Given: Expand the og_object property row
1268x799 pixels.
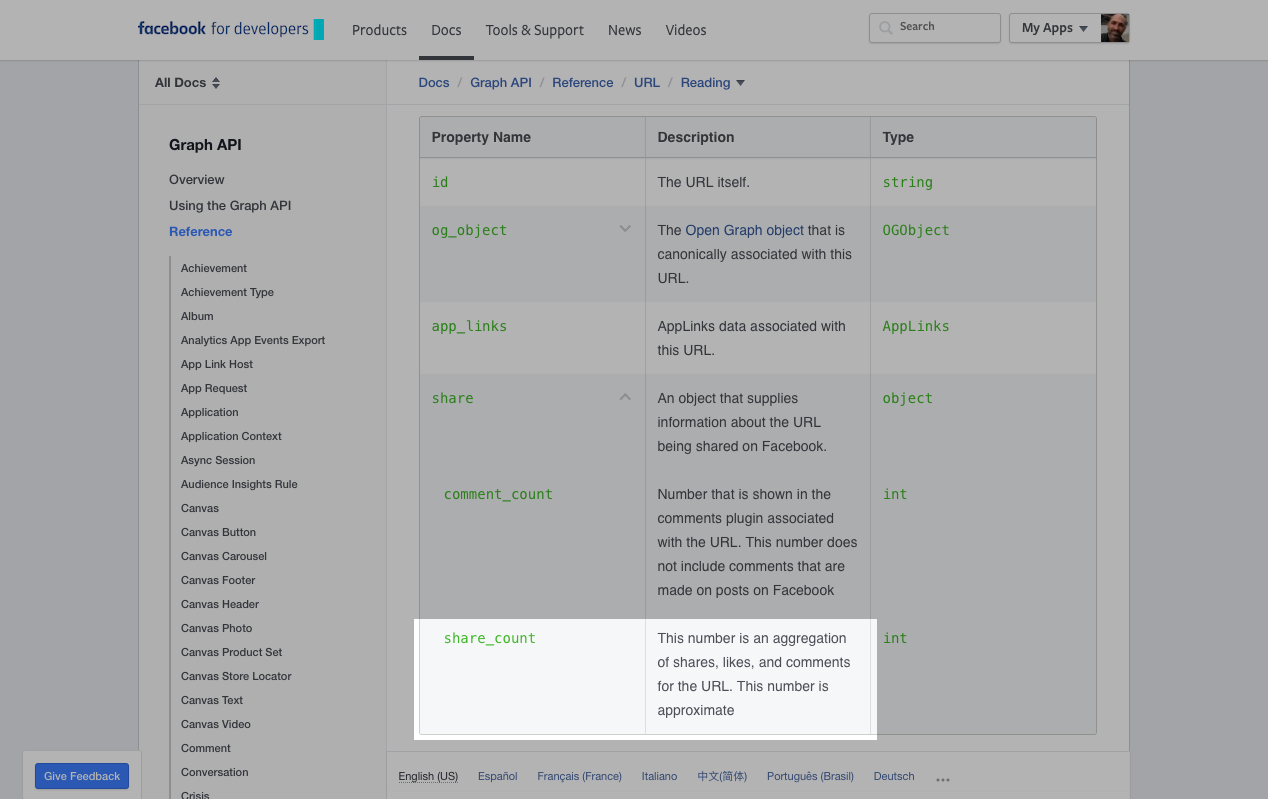Looking at the screenshot, I should point(625,229).
